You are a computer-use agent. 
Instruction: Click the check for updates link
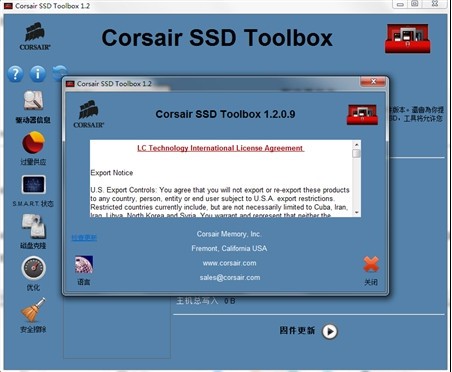tap(84, 237)
